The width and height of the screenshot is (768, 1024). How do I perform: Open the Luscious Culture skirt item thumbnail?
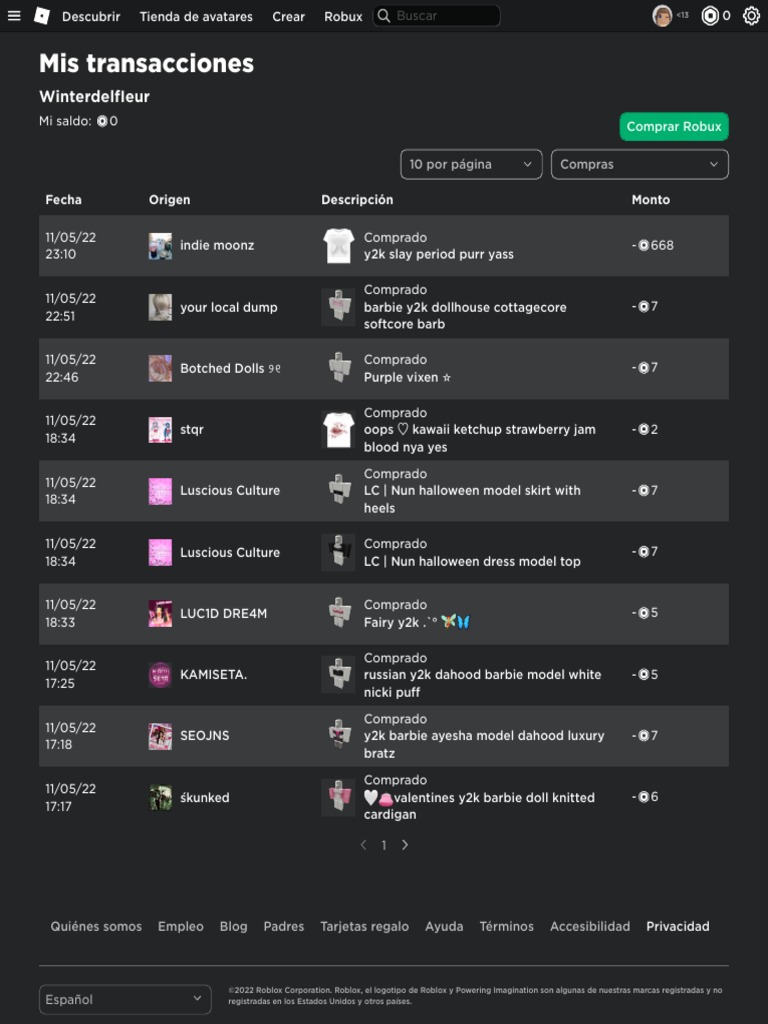[339, 490]
